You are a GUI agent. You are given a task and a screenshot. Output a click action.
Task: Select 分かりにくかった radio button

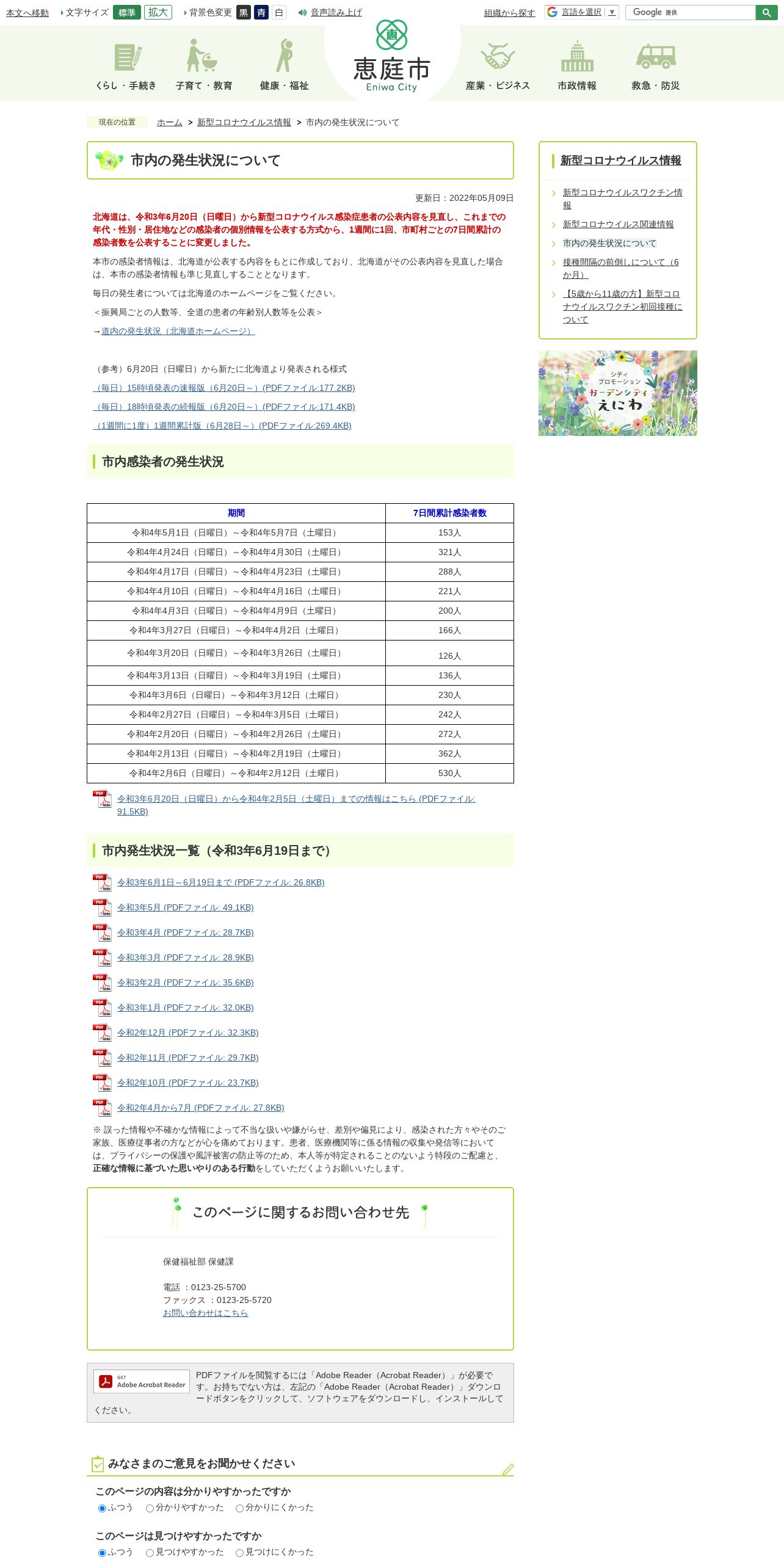tap(239, 1508)
